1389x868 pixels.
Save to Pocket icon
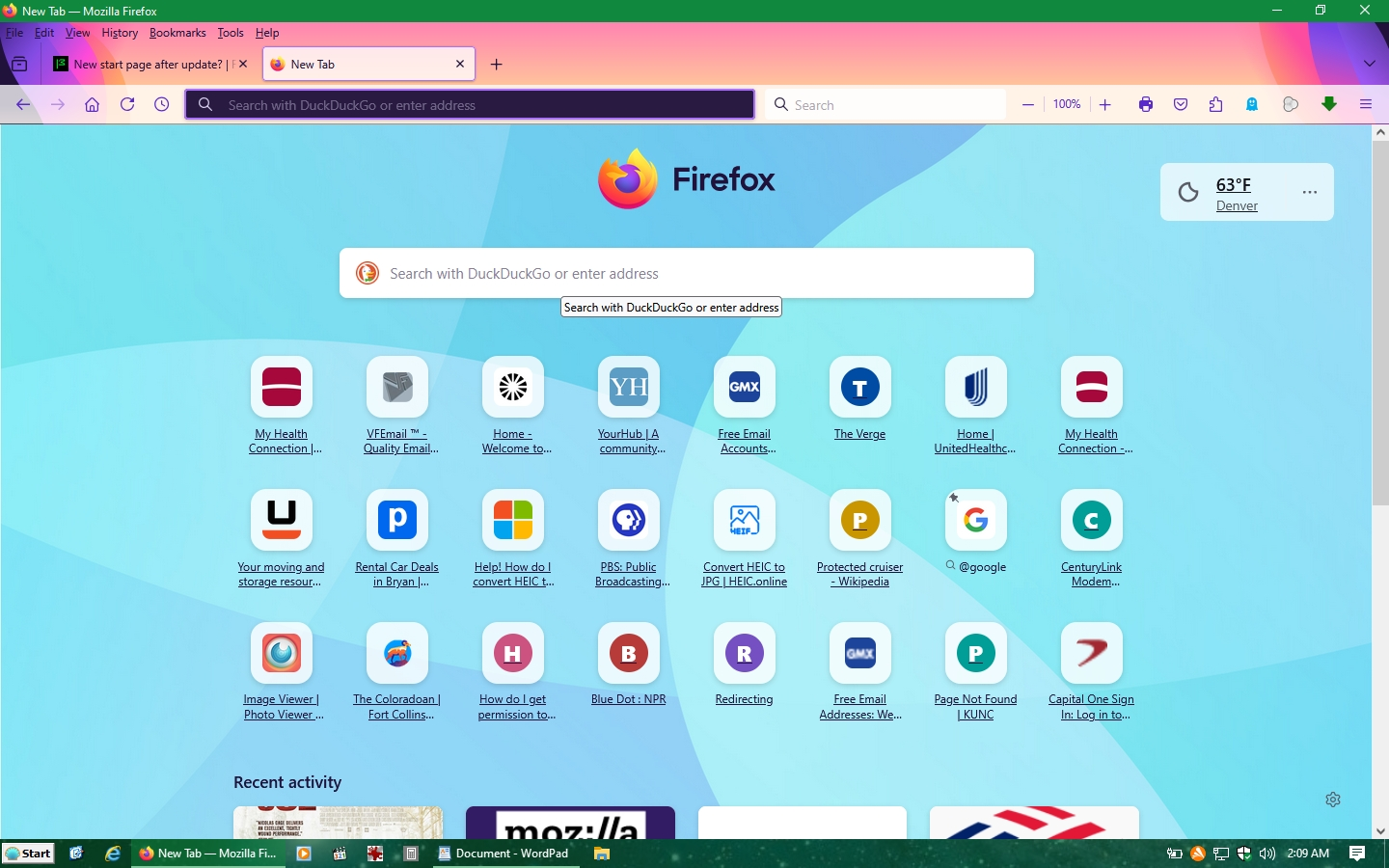[1181, 104]
